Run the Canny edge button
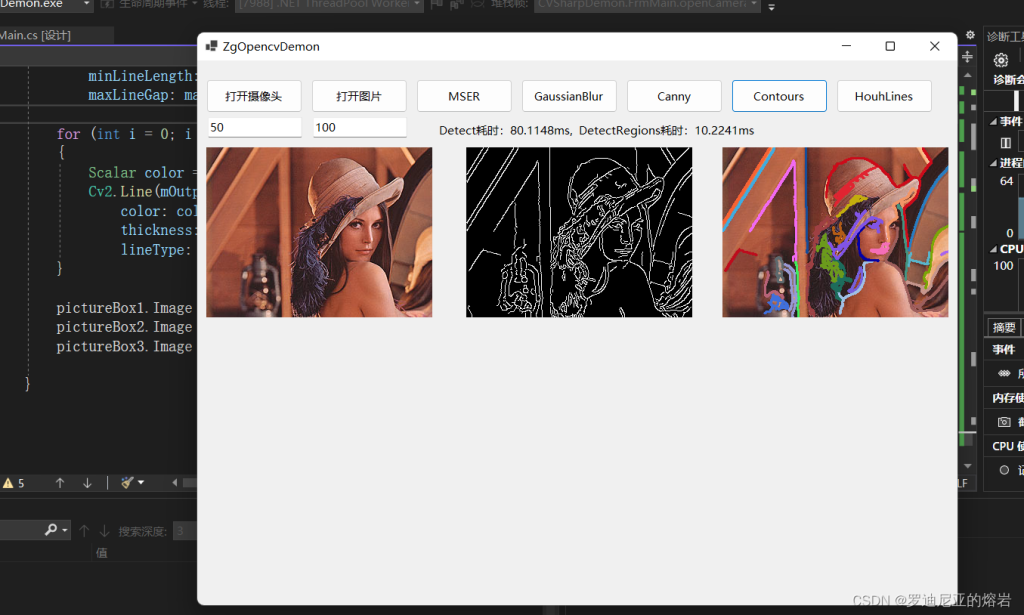1024x615 pixels. coord(674,96)
